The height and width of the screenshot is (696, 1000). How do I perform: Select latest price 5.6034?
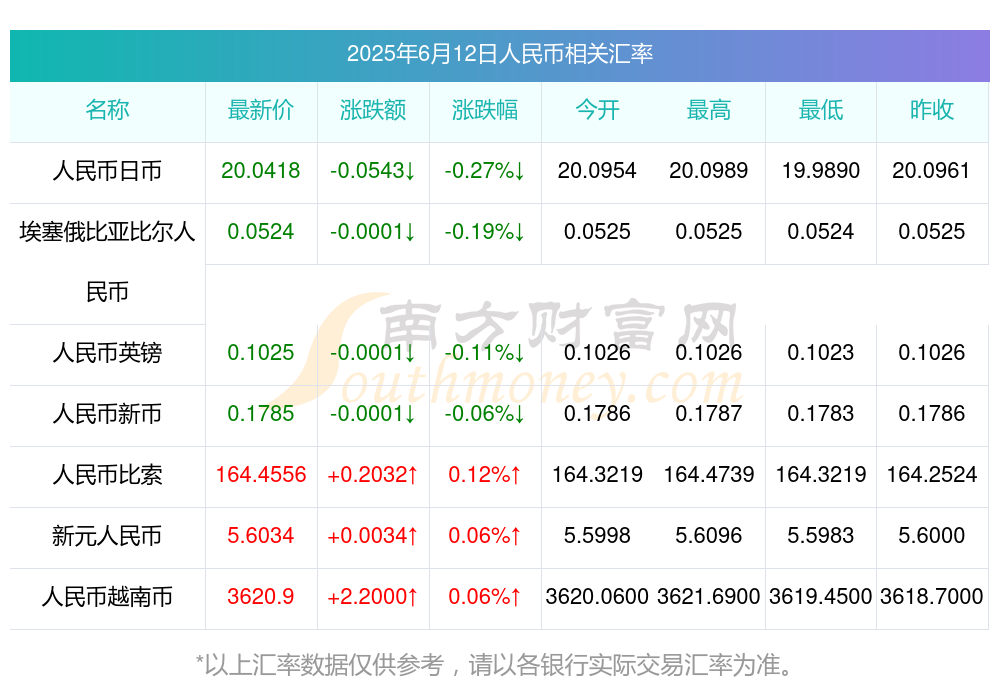(261, 536)
